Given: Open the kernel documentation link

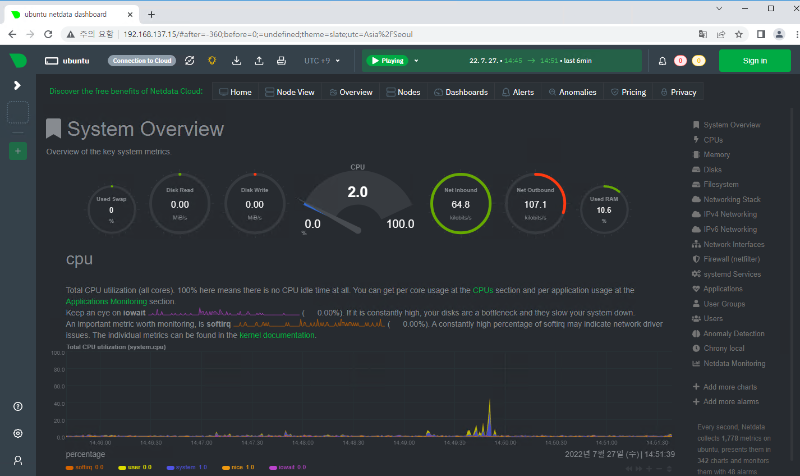Looking at the screenshot, I should coord(278,335).
